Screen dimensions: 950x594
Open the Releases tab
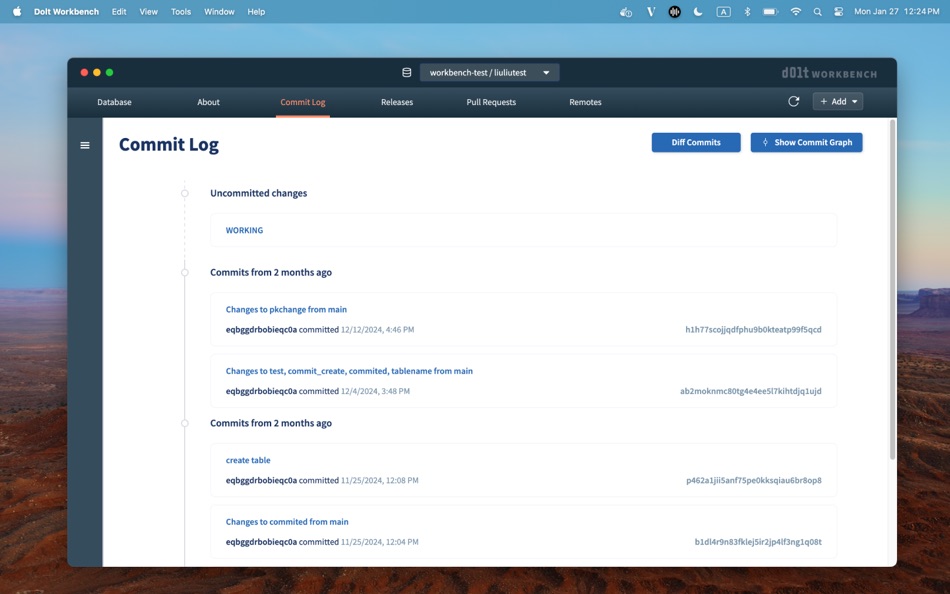tap(397, 102)
